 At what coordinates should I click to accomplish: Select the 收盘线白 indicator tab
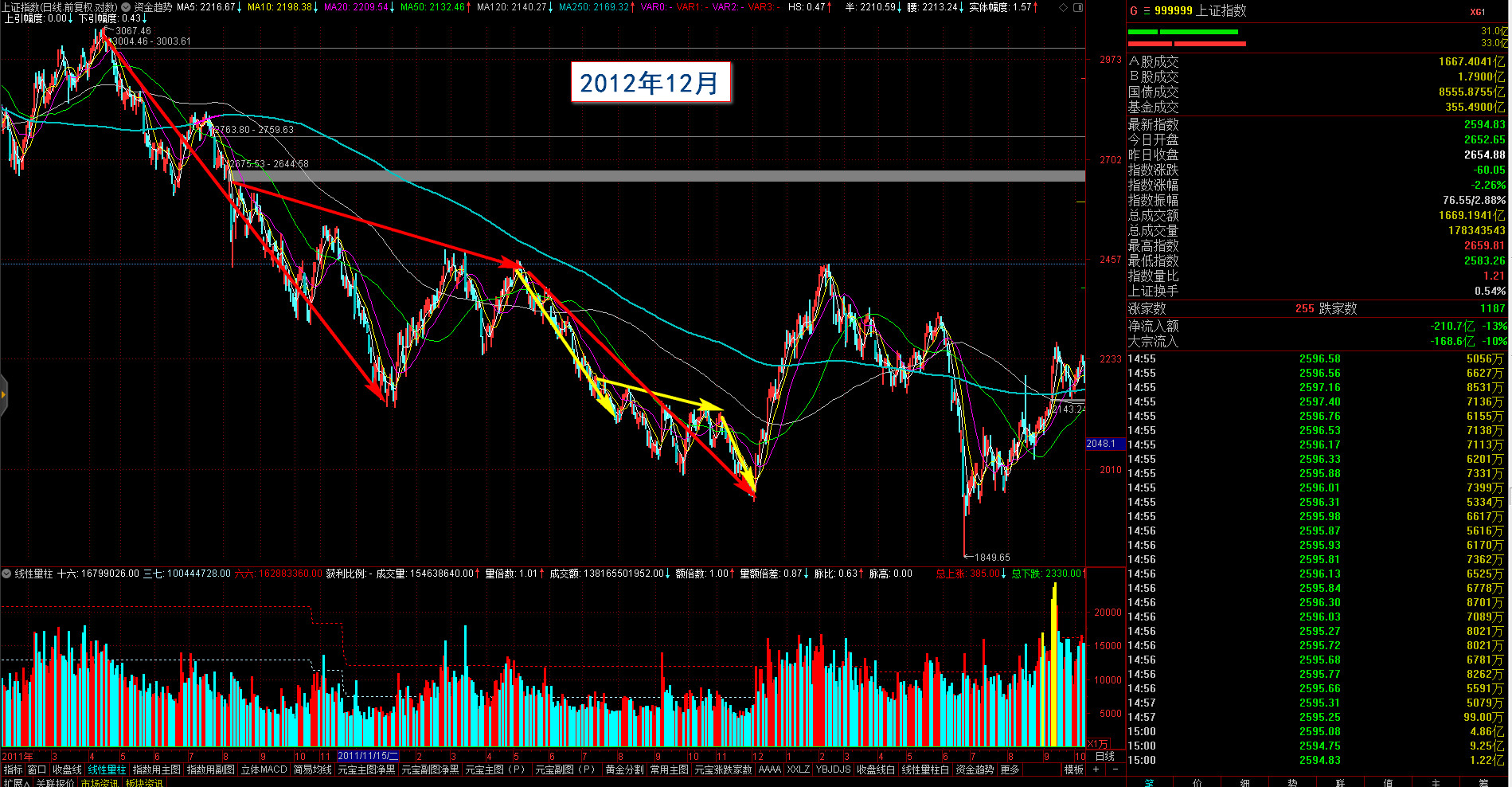coord(876,769)
